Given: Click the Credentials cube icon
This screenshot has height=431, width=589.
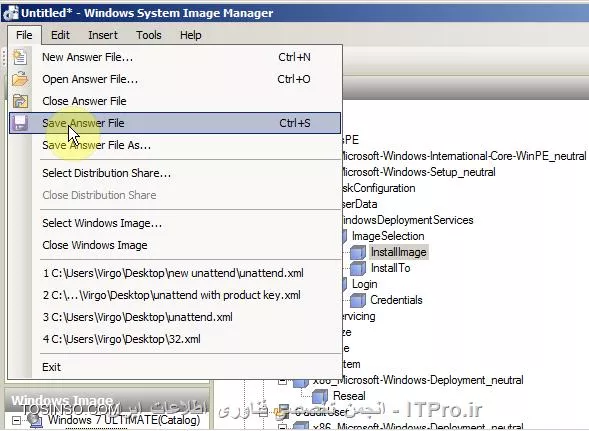Looking at the screenshot, I should coord(358,300).
